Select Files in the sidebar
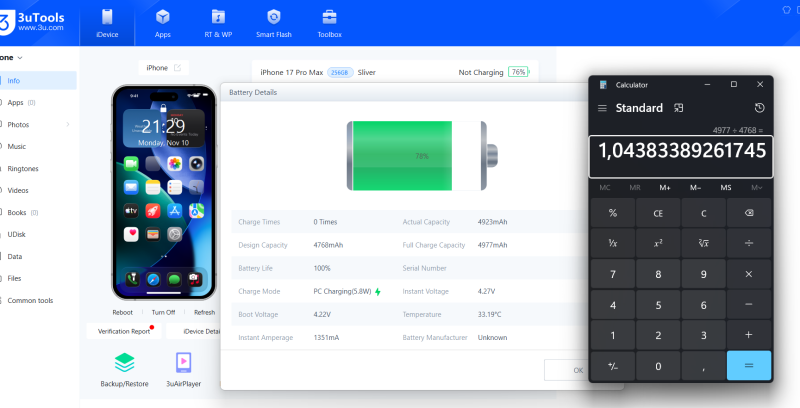Screen dimensions: 800x408 [x=14, y=278]
